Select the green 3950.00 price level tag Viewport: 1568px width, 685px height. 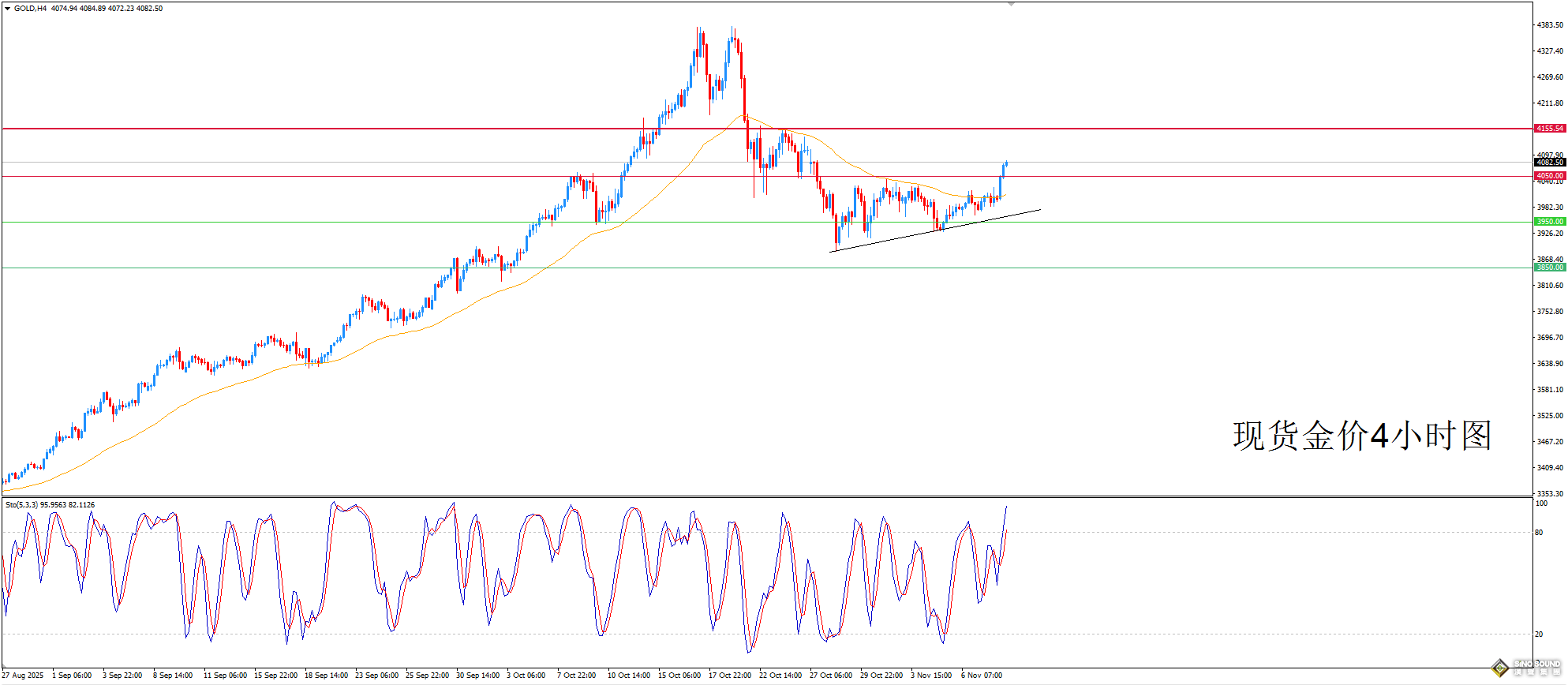(x=1549, y=222)
